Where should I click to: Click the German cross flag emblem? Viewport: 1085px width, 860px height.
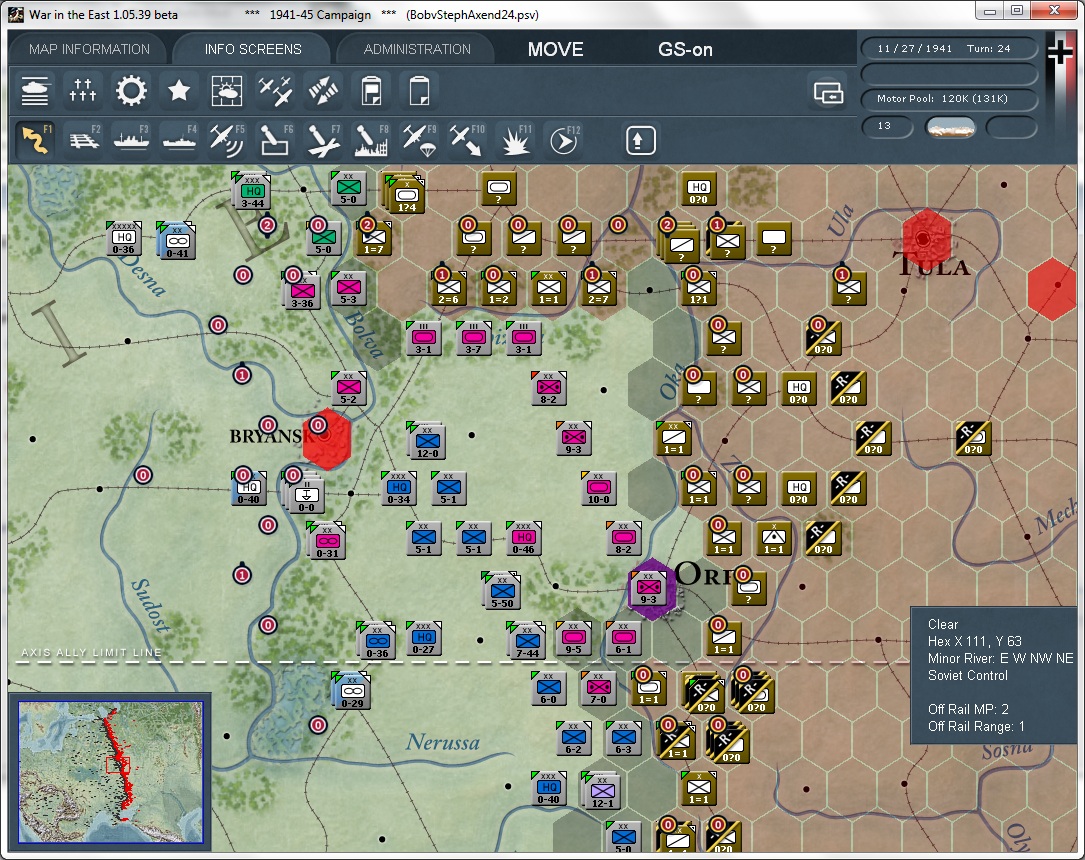pyautogui.click(x=1060, y=53)
